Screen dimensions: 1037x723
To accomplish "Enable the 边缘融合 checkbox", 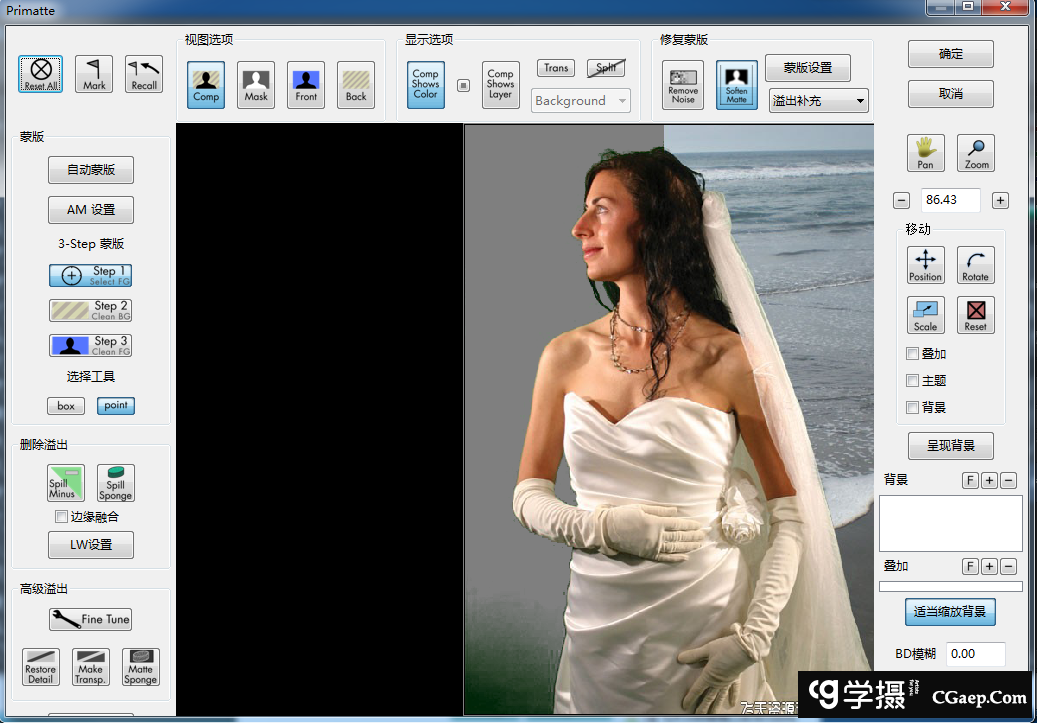I will pos(61,517).
